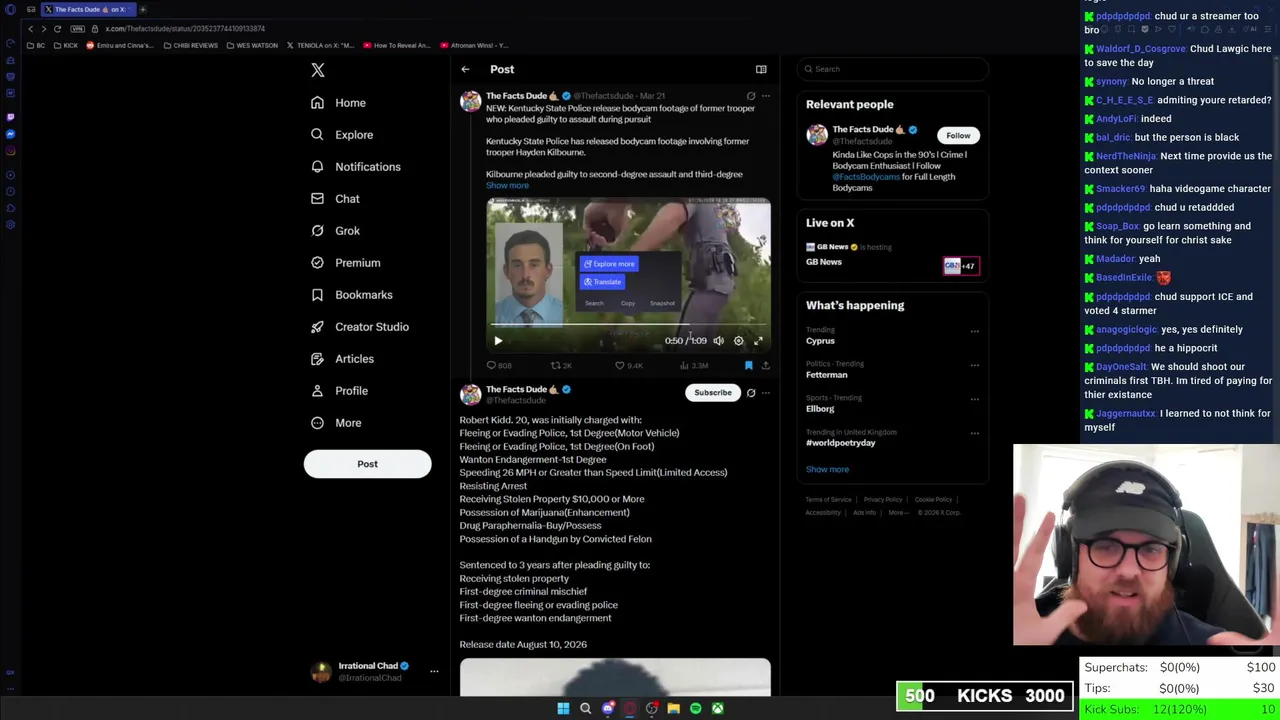Open Spotify from the taskbar
This screenshot has height=720, width=1280.
[696, 708]
